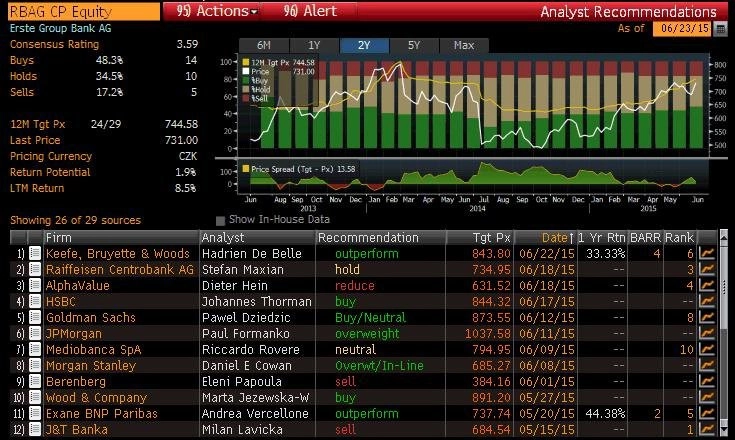Select target price 1037.58 in JPMorgan row
735x440 pixels.
(488, 333)
